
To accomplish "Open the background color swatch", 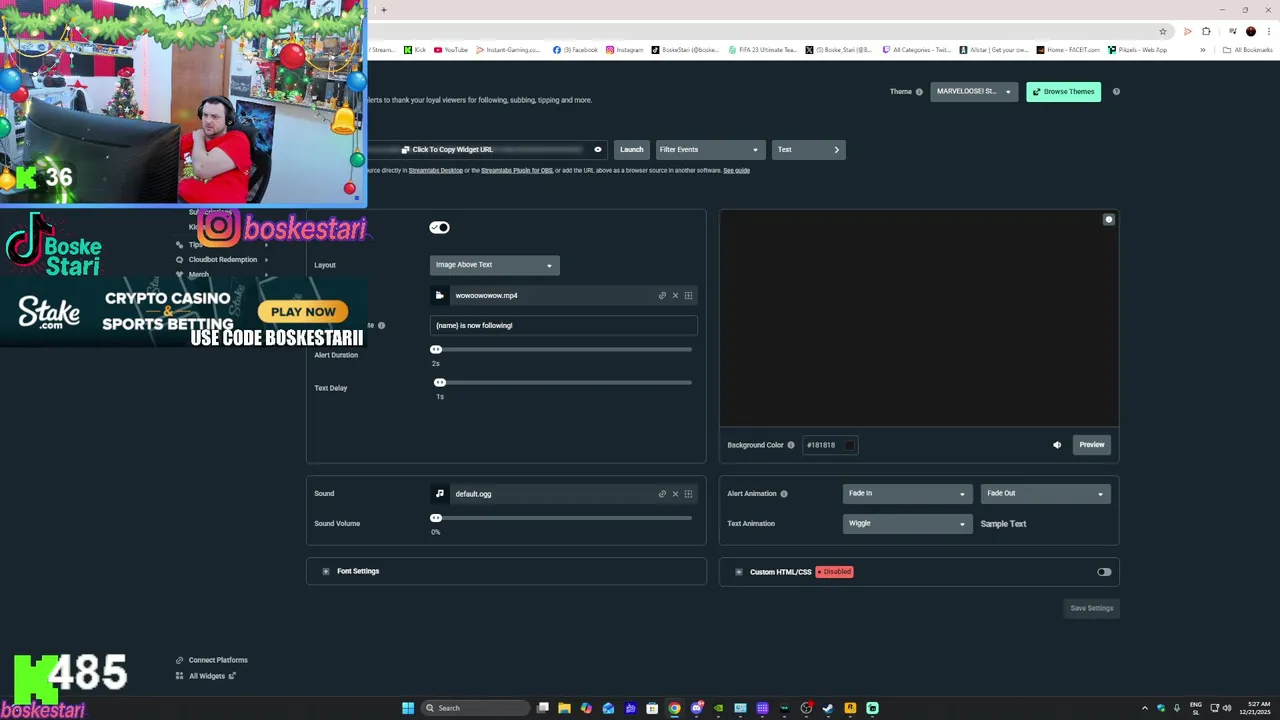I will 849,445.
